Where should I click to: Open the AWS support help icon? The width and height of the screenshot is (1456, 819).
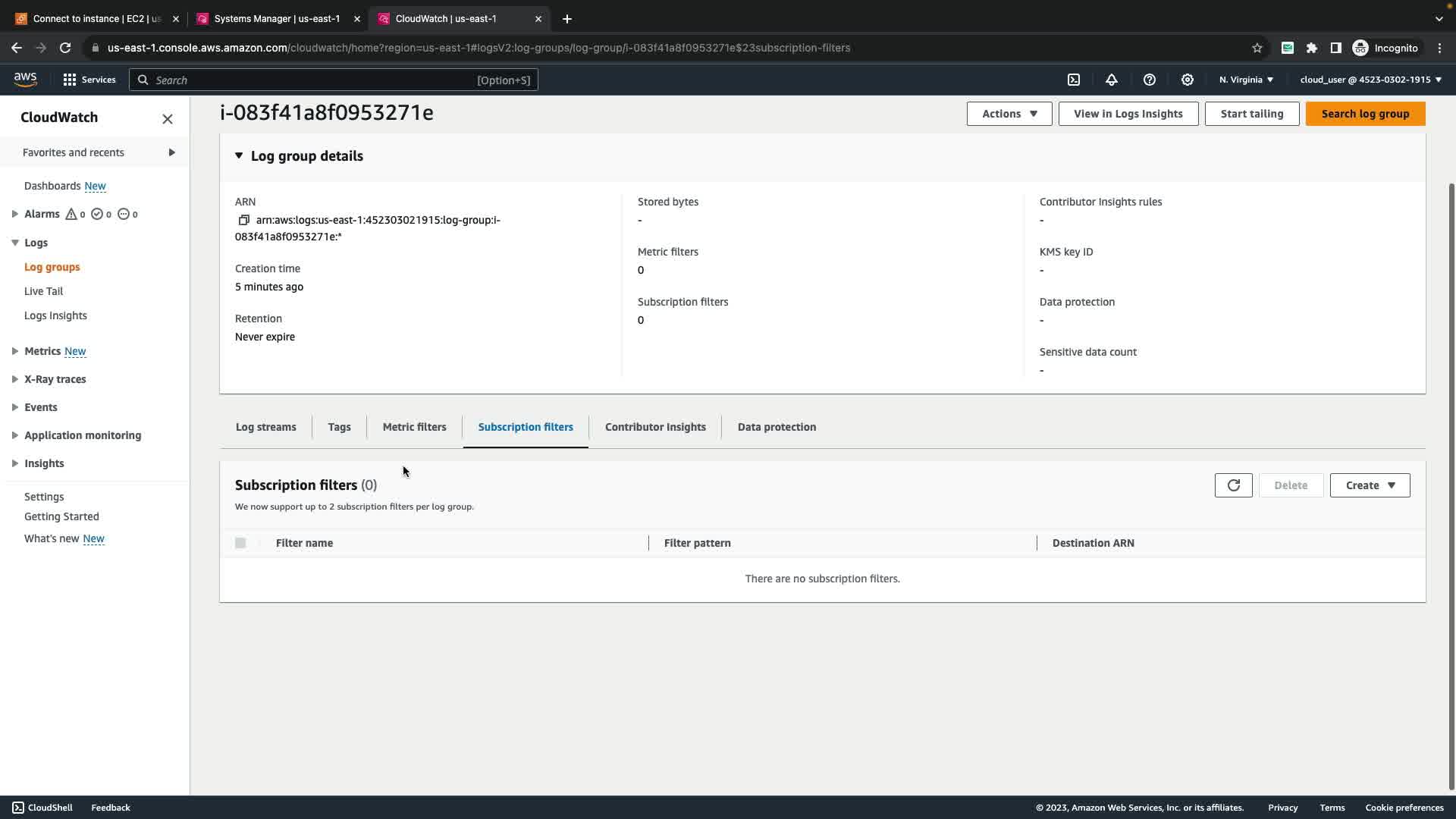1150,80
